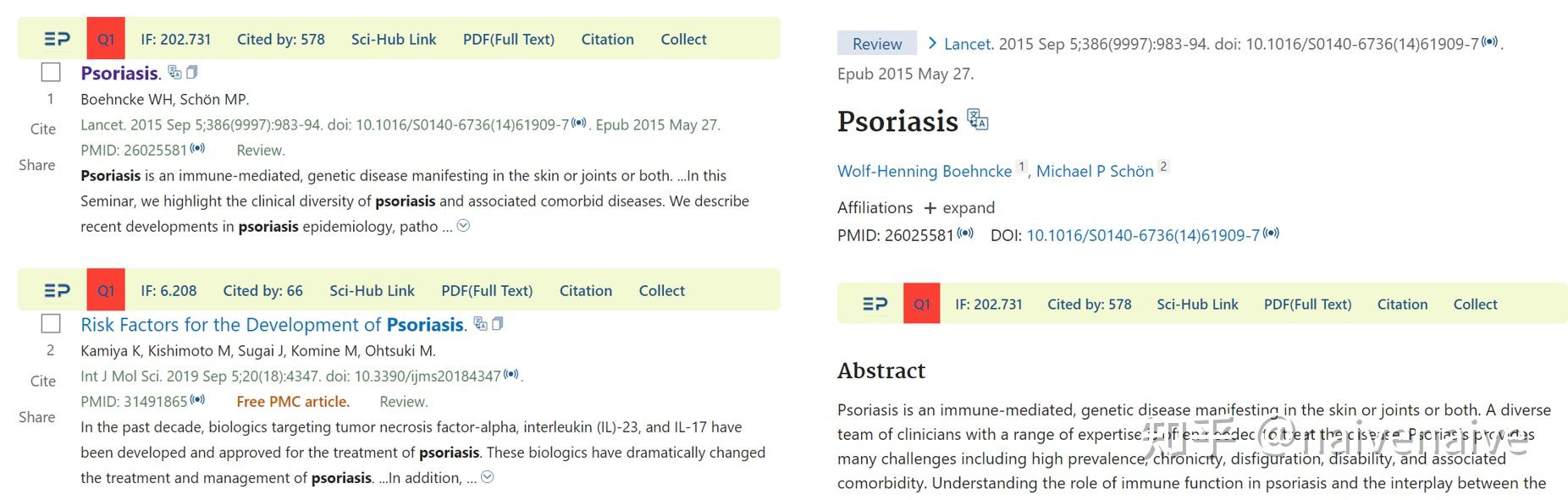Open author Wolf-Henning Boehncke's profile link
Image resolution: width=1568 pixels, height=500 pixels.
point(924,171)
